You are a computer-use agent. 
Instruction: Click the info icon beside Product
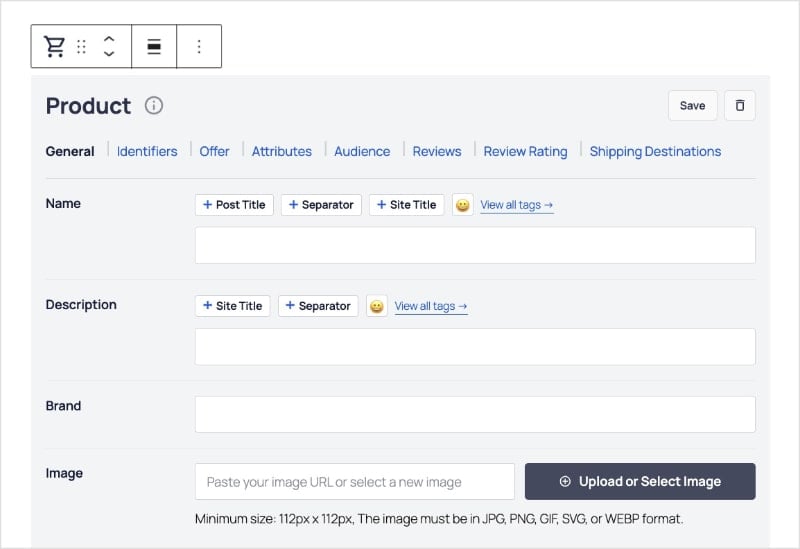click(x=154, y=106)
